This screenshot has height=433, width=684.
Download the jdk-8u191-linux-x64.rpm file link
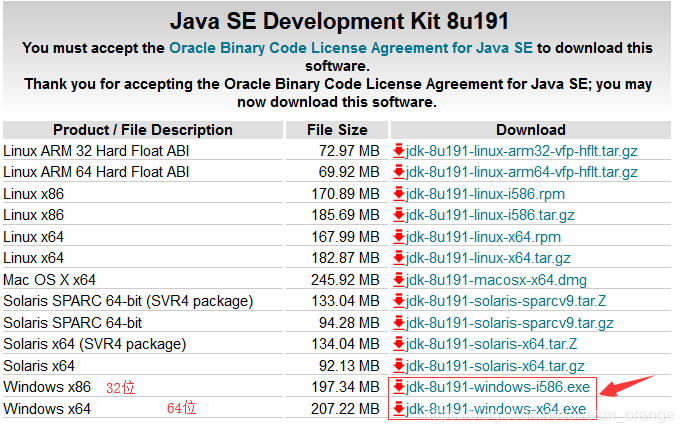(x=483, y=237)
